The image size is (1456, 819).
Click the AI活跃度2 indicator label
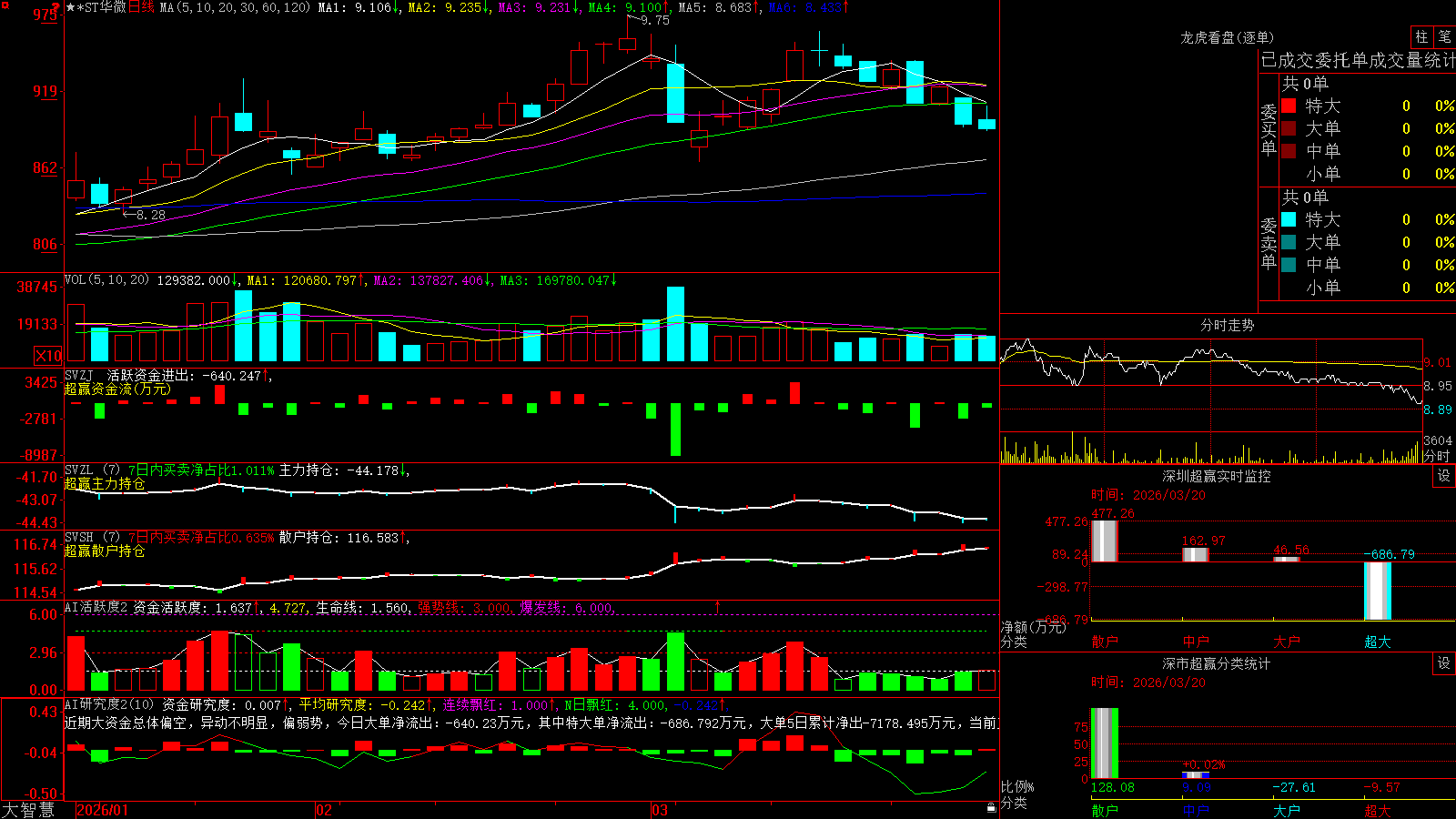96,607
